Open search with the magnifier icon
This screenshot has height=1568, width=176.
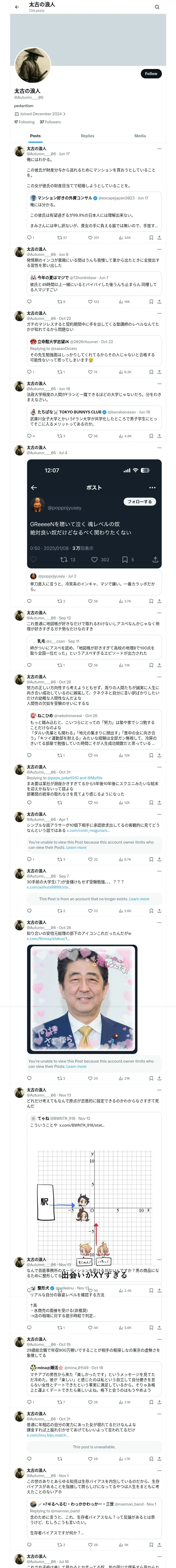[157, 7]
